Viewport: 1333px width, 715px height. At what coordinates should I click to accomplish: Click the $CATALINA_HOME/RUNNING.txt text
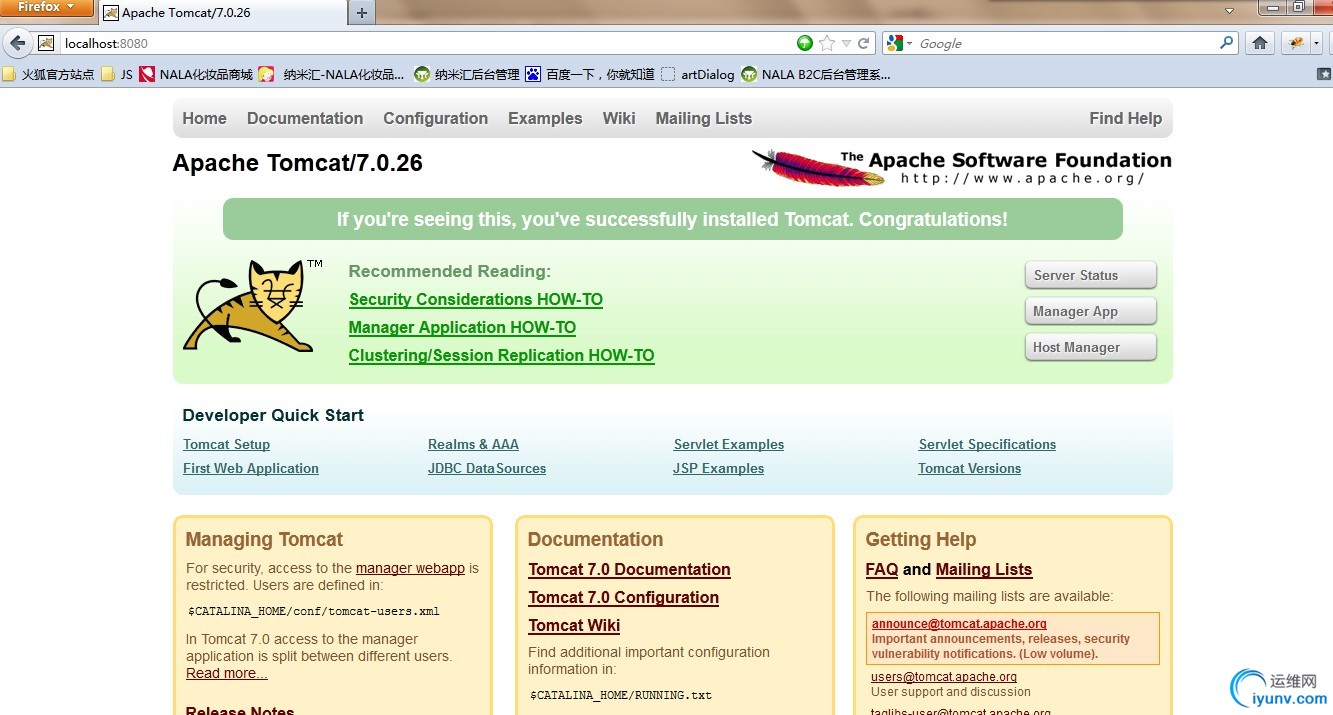coord(621,695)
